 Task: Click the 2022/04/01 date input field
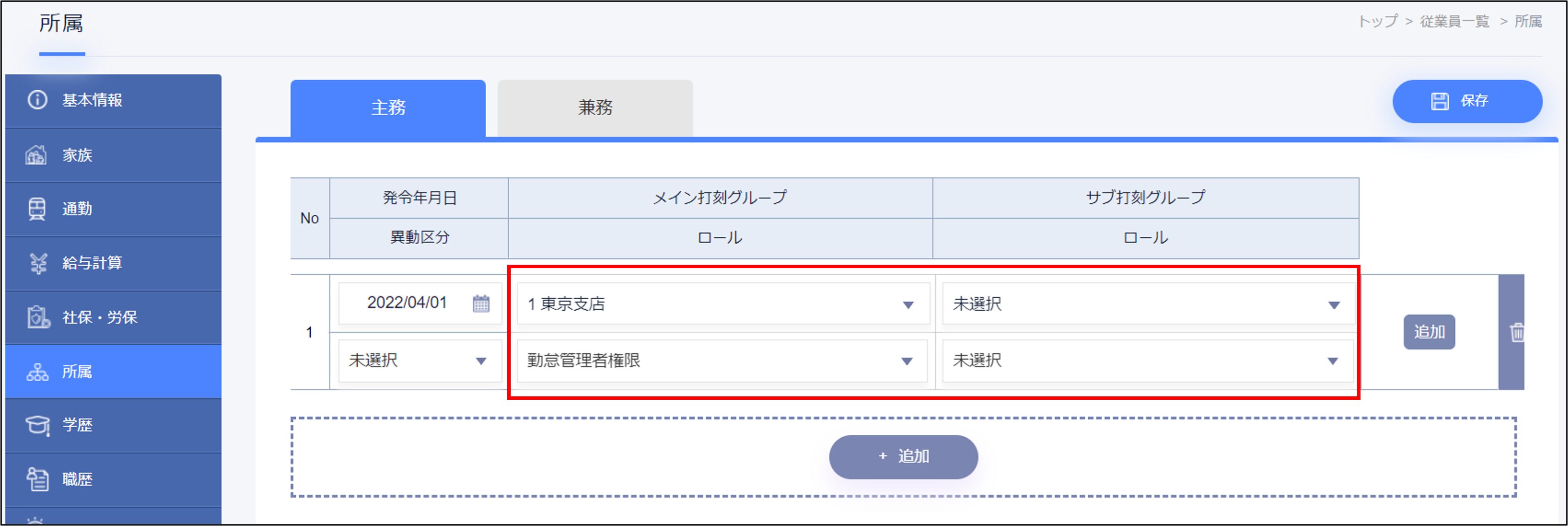coord(406,303)
